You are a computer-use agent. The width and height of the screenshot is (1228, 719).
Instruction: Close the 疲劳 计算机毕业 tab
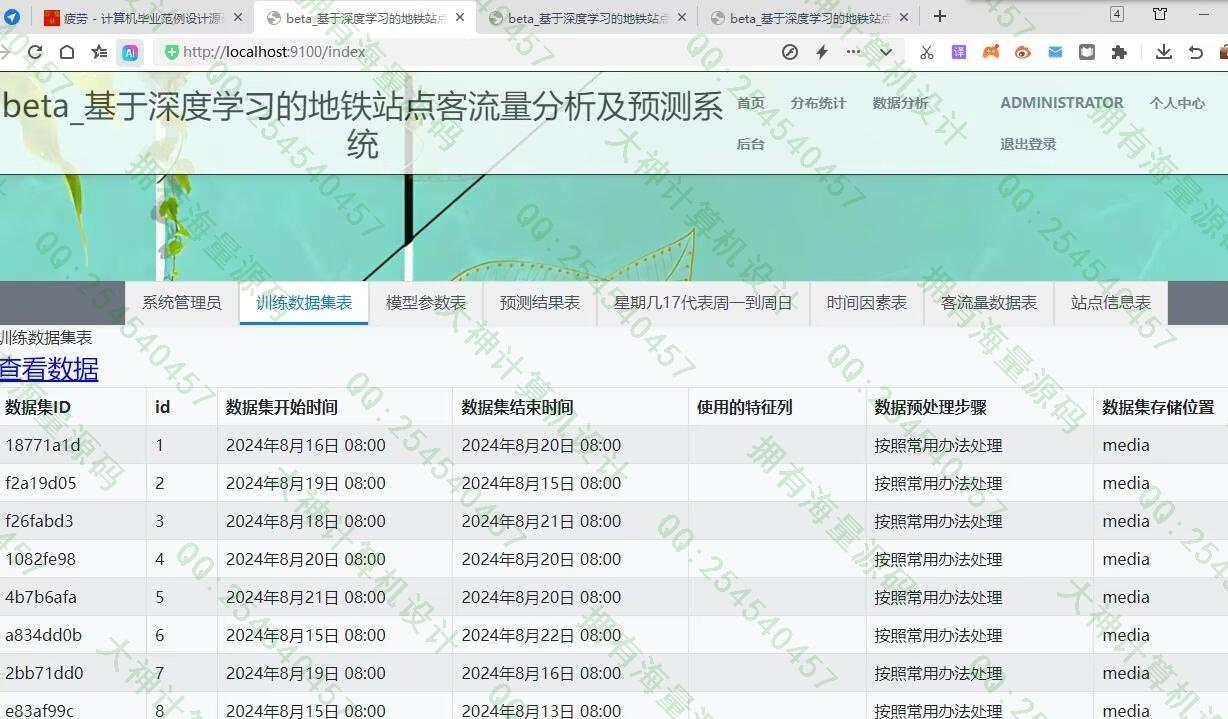click(x=238, y=17)
